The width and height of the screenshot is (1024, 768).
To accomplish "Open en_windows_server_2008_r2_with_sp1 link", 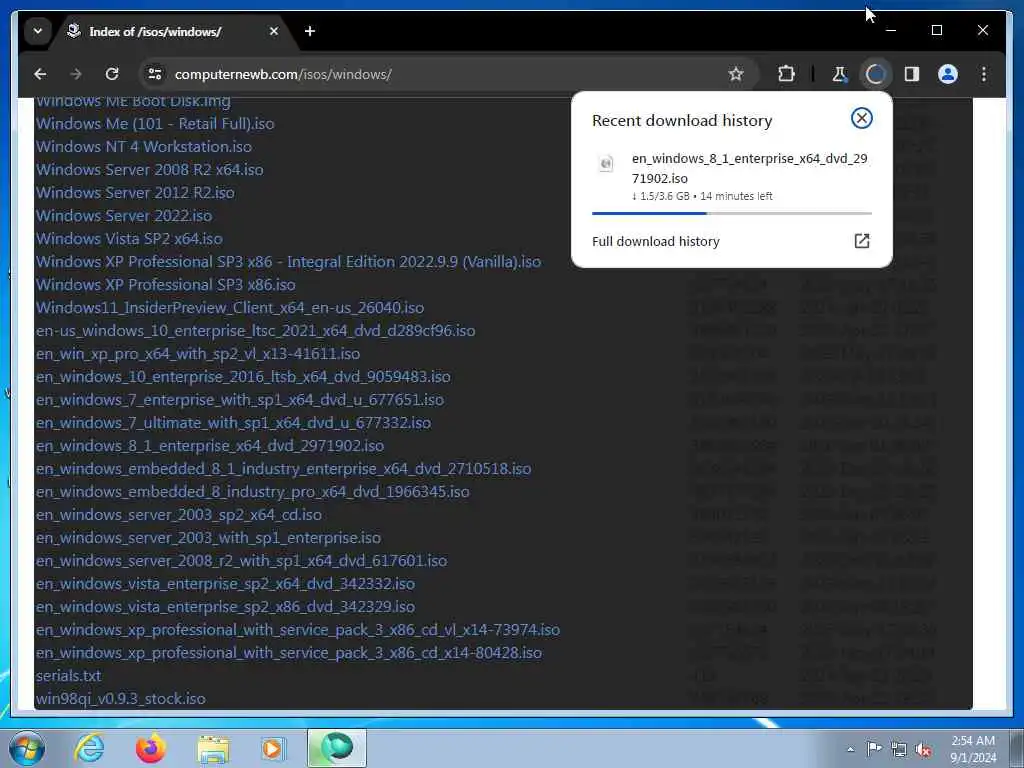I will coord(242,560).
